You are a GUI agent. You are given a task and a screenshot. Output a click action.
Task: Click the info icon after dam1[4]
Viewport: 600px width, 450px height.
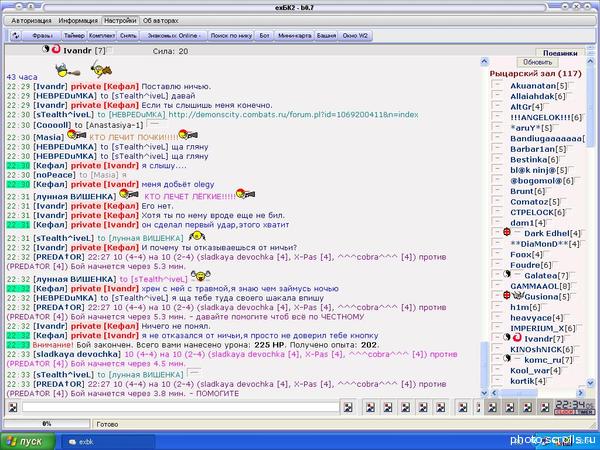coord(549,222)
